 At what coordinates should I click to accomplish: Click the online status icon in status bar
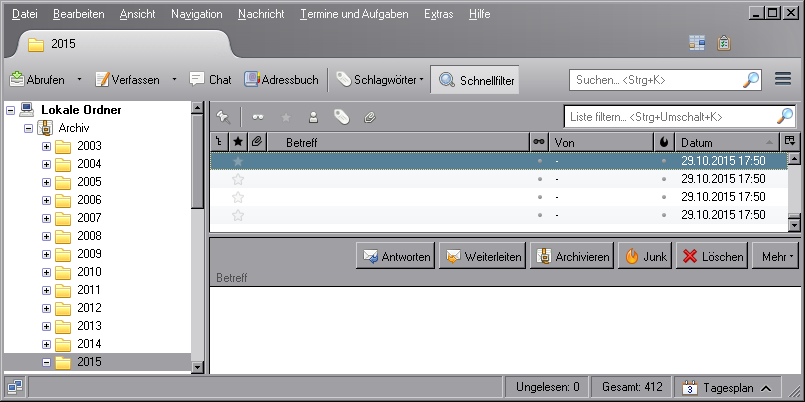[15, 387]
